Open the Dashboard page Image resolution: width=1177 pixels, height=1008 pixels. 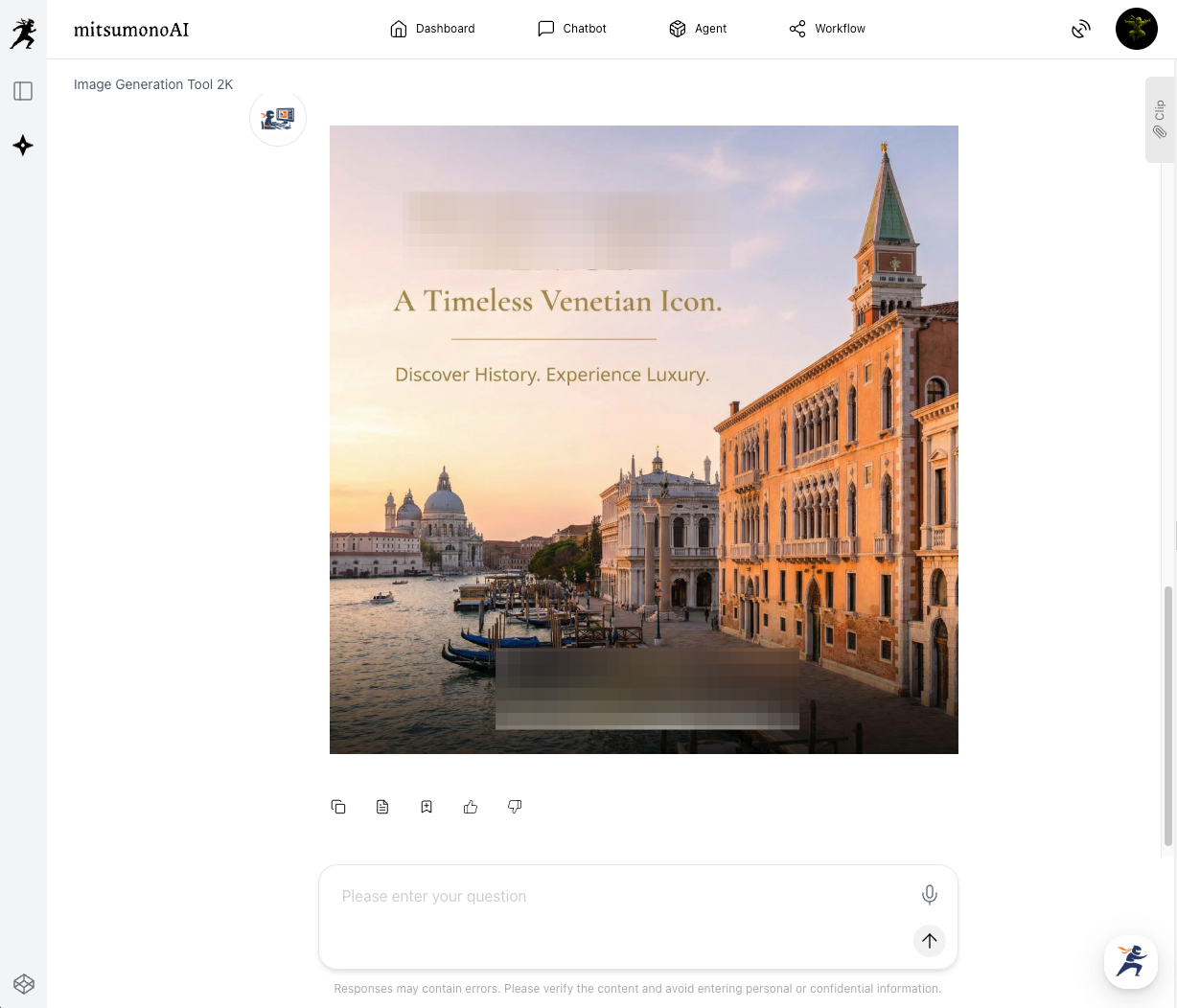[x=432, y=29]
